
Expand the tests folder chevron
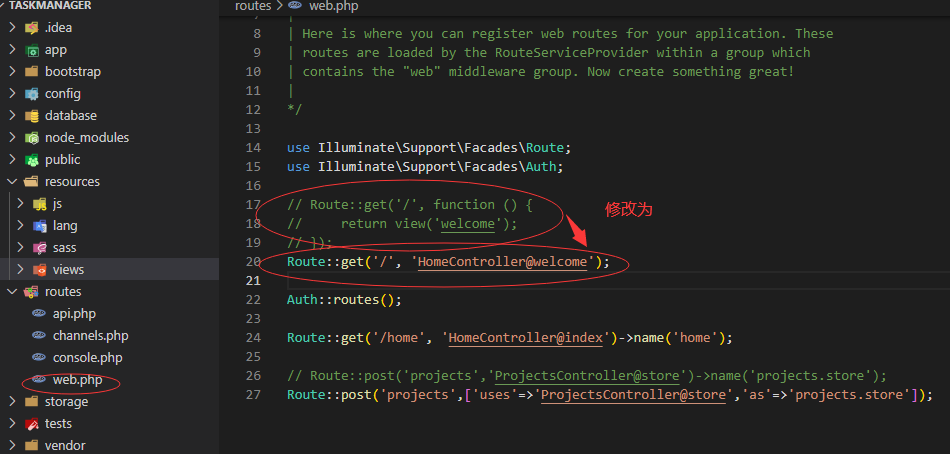tap(12, 424)
